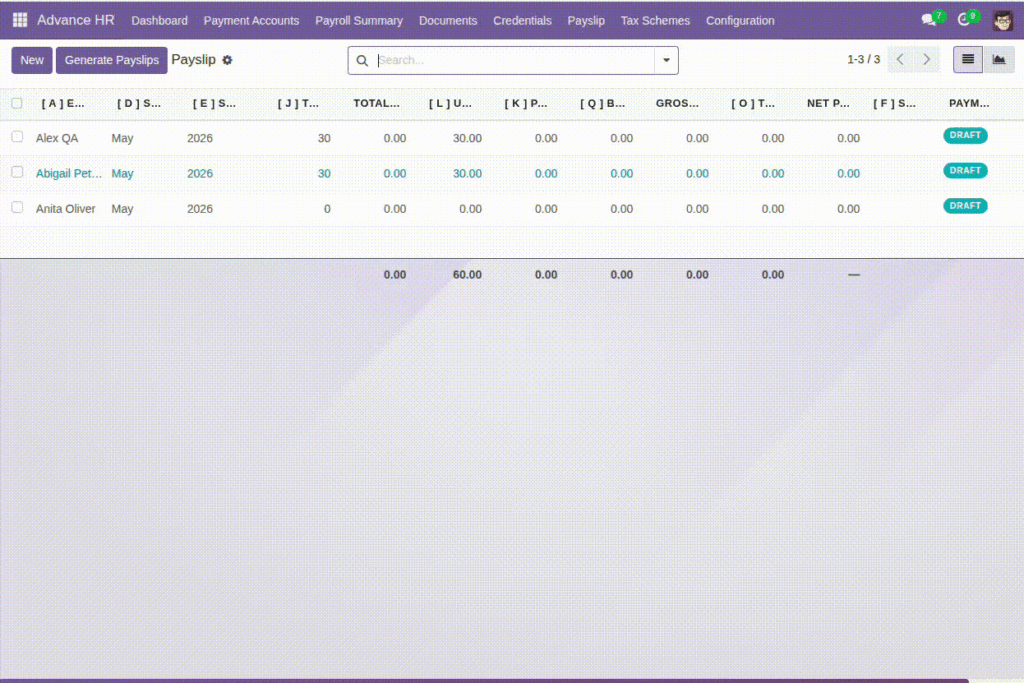
Task: Open the Configuration menu
Action: pos(740,21)
